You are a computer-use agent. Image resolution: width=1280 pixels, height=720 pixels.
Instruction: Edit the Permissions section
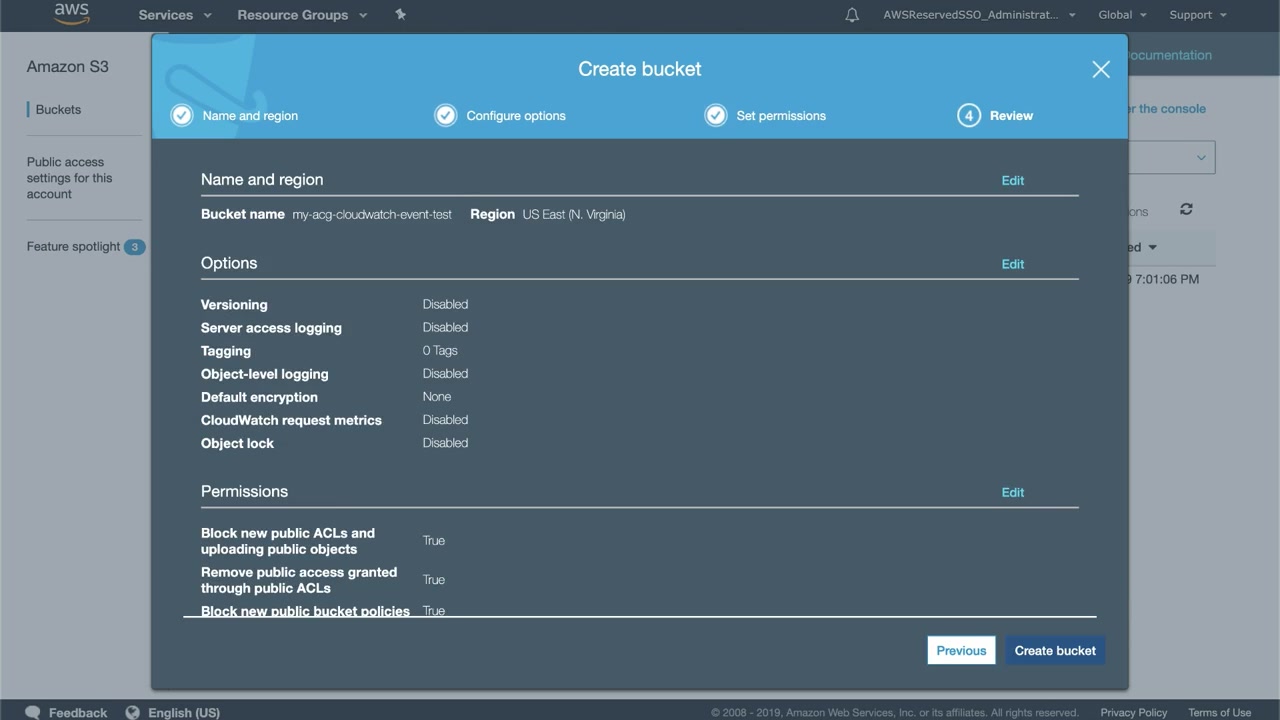click(x=1013, y=492)
